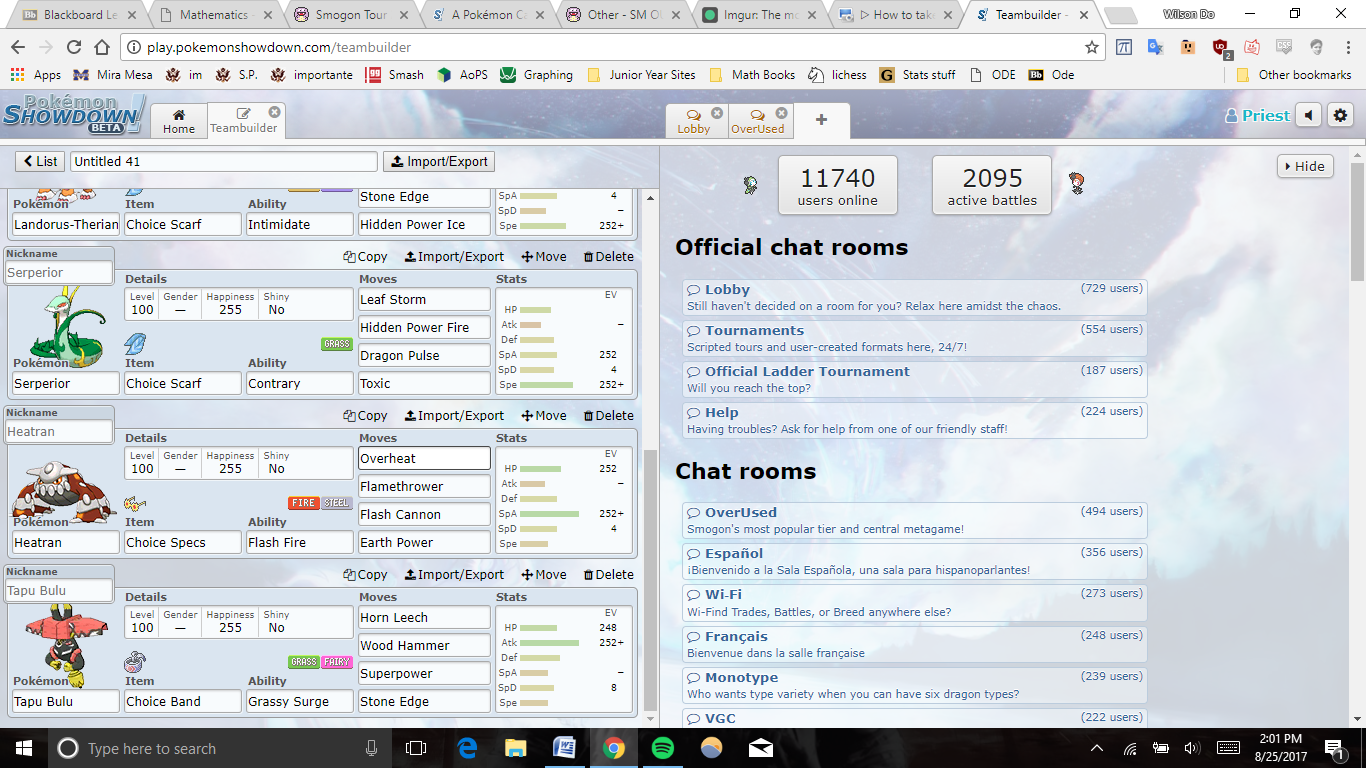Switch to the Lobby chat tab
This screenshot has width=1366, height=768.
[694, 121]
